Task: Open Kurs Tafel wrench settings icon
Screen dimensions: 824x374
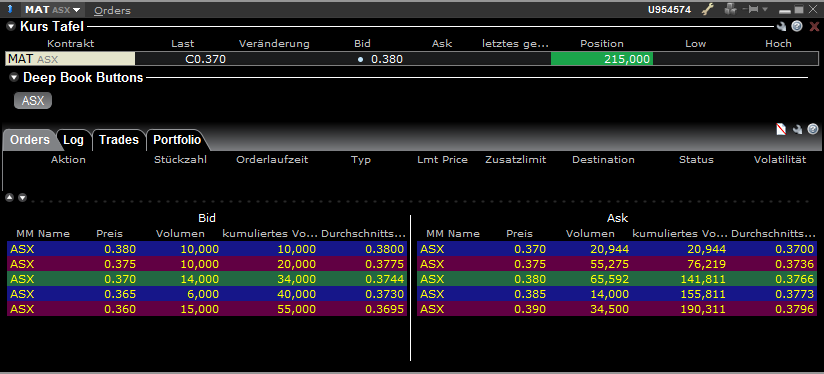Action: tap(782, 27)
